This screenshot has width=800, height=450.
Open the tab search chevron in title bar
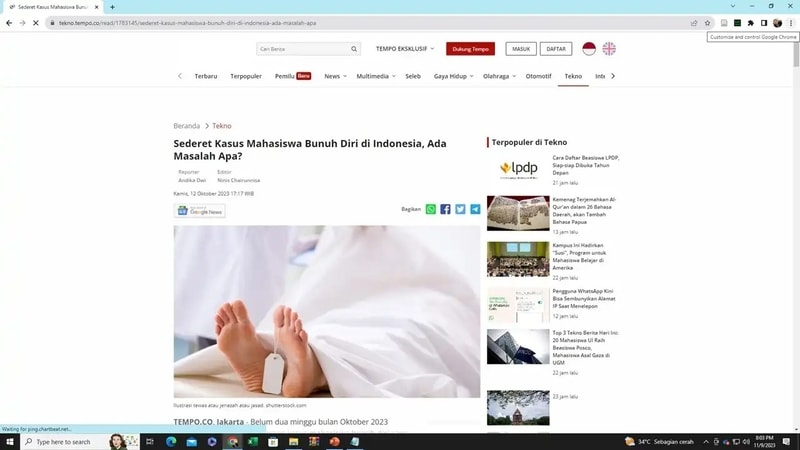tap(733, 6)
